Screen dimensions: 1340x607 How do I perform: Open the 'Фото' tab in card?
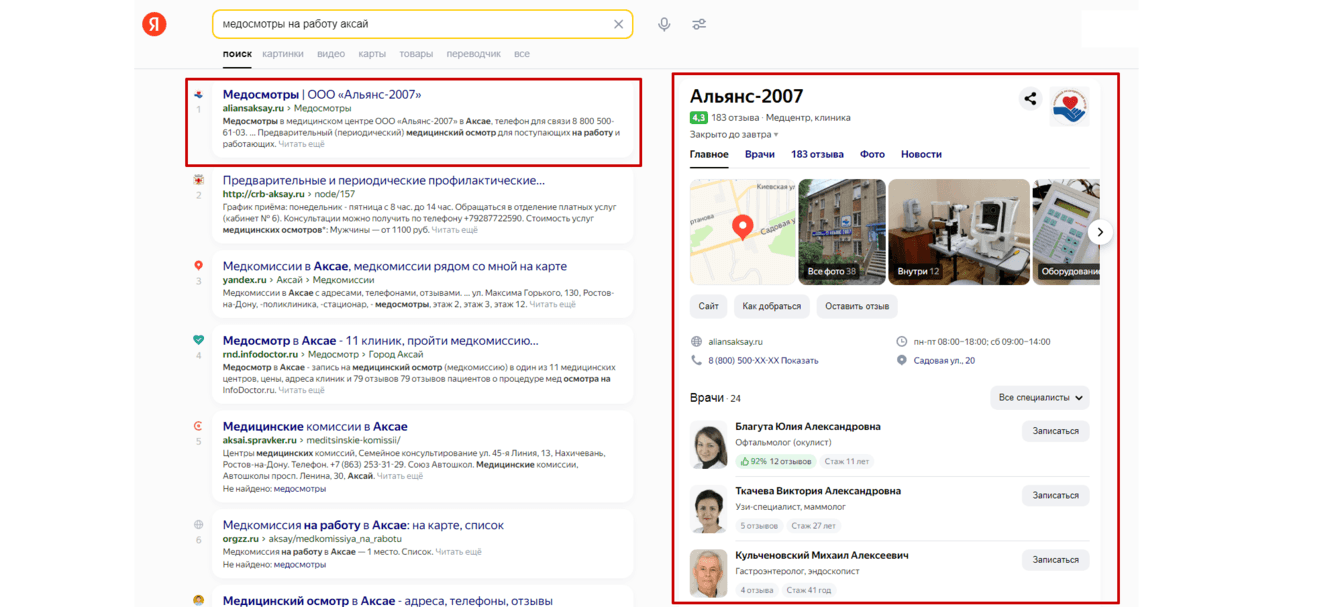[x=872, y=154]
